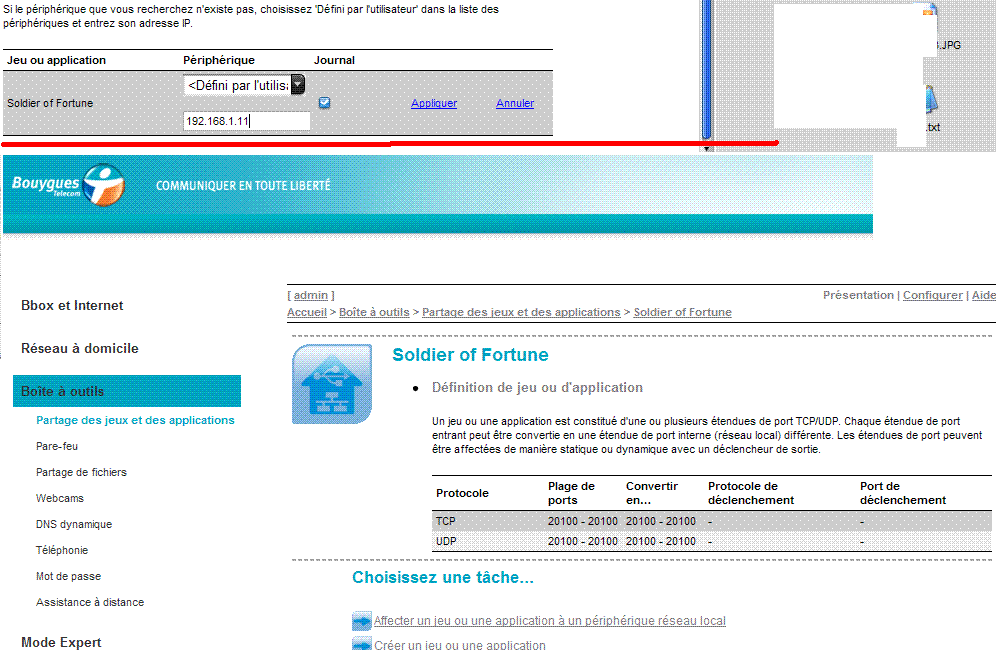Open Pare-feu sidebar item

tap(57, 446)
